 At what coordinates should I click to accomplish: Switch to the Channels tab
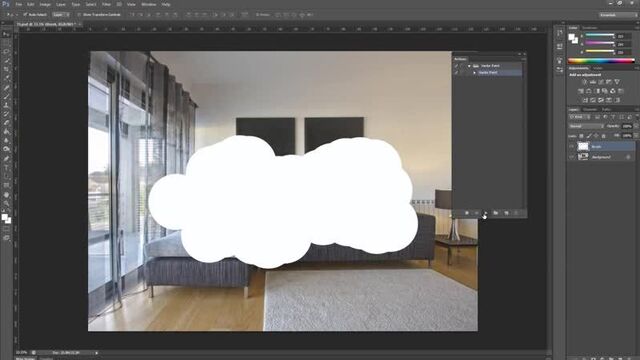click(589, 109)
